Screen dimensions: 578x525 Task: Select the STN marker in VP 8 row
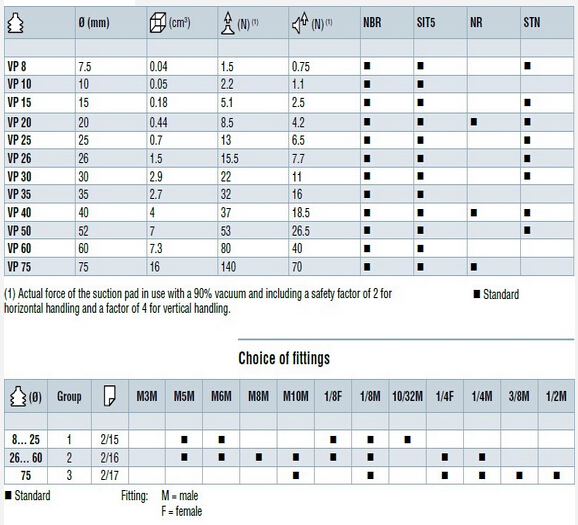coord(527,66)
